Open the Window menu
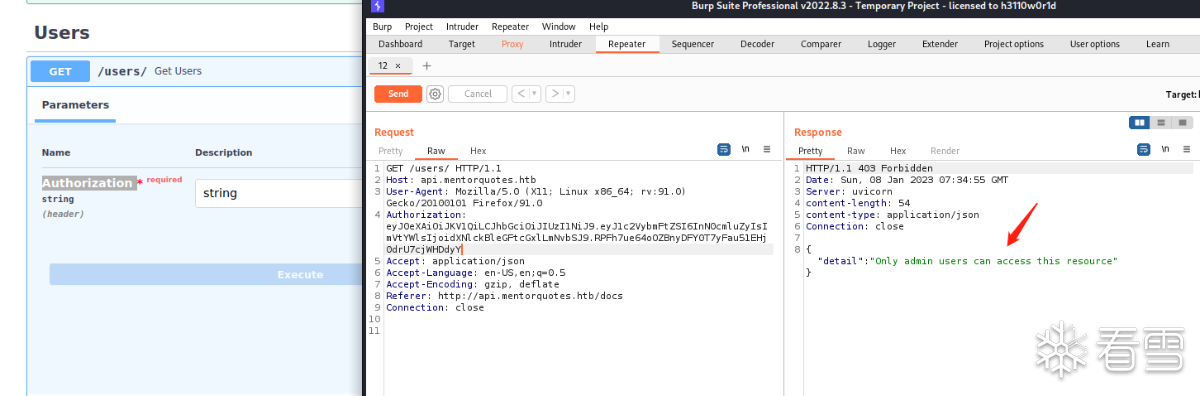Image resolution: width=1200 pixels, height=396 pixels. point(559,27)
